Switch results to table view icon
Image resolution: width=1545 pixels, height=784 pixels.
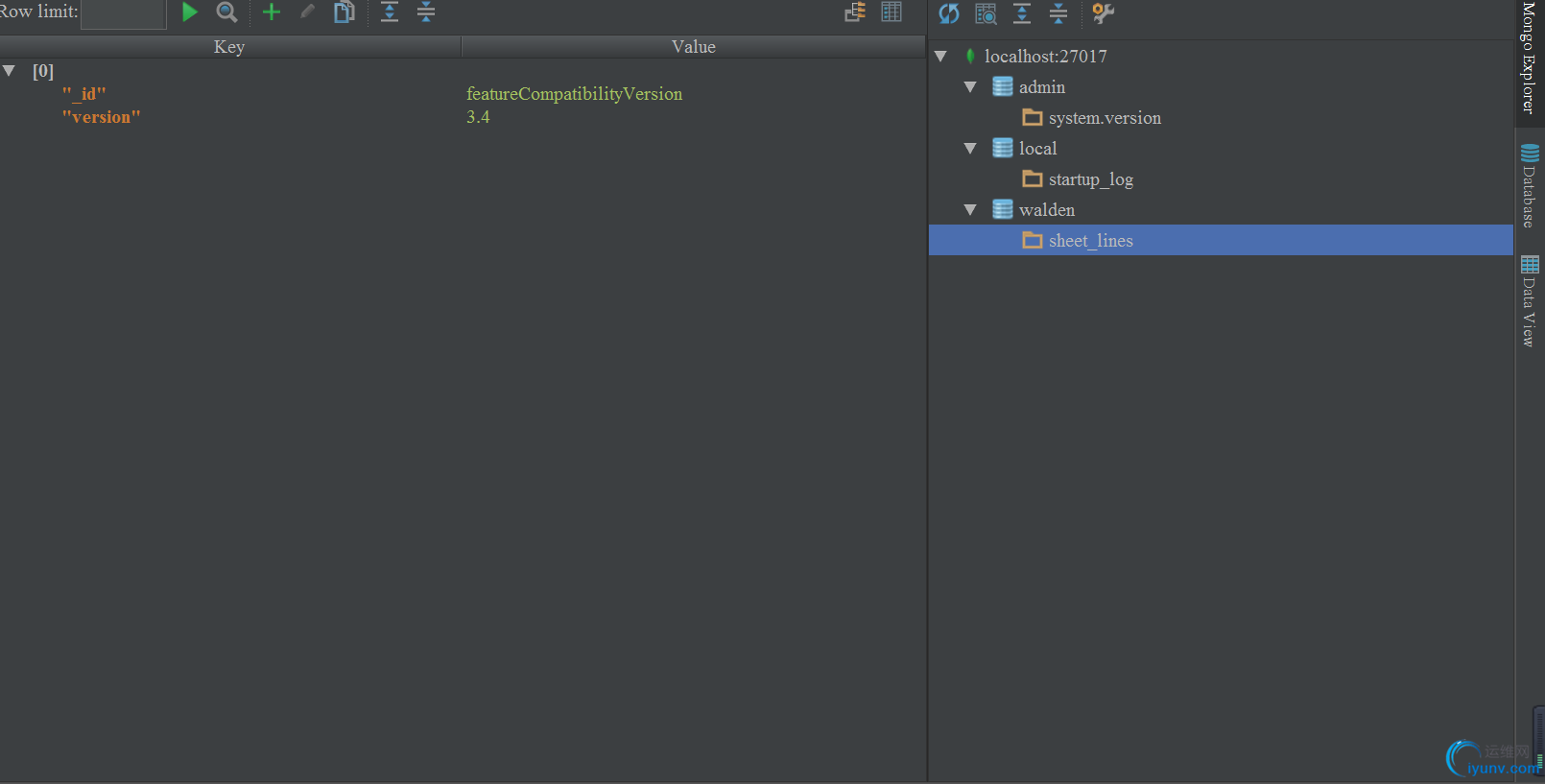[891, 12]
